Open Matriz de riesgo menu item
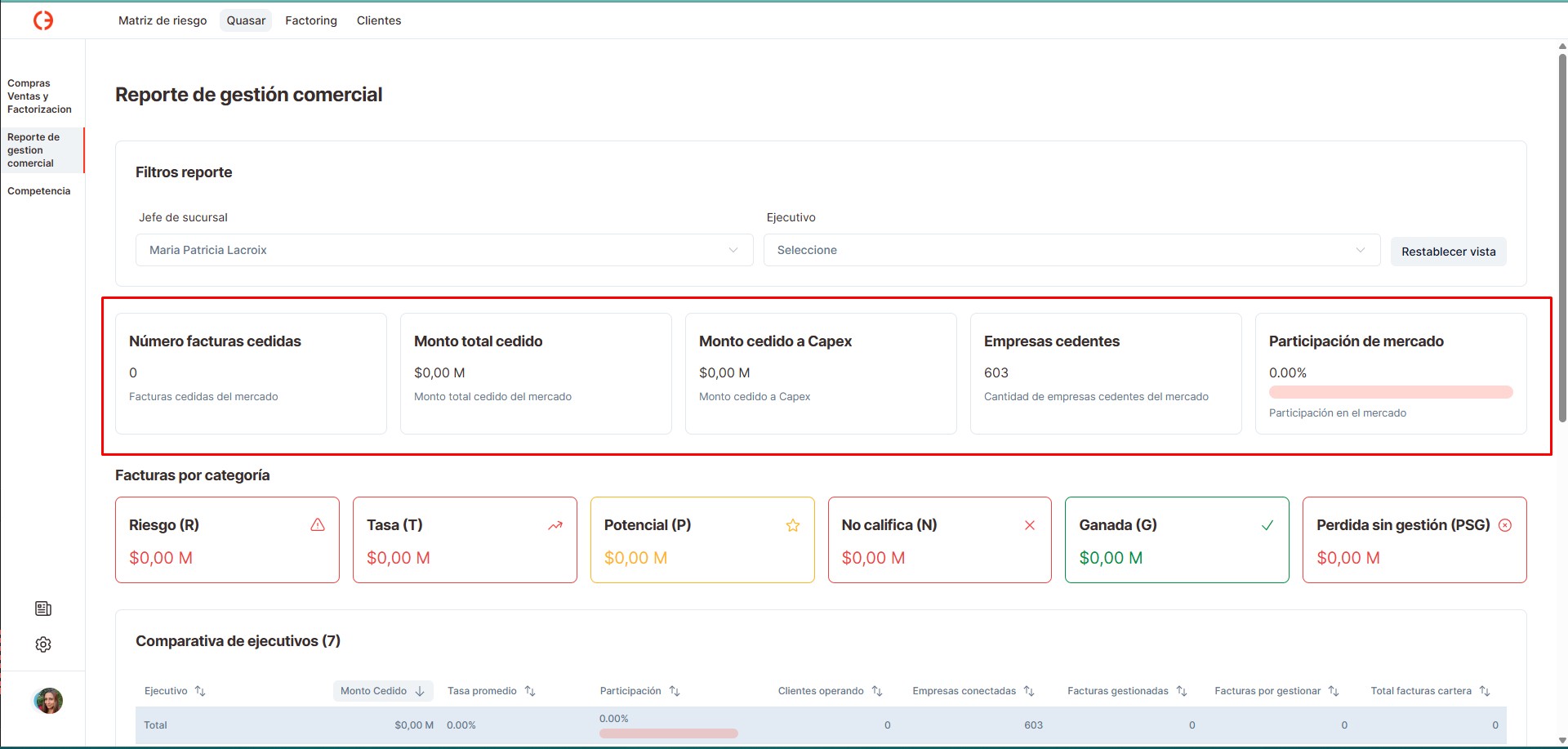1568x749 pixels. tap(163, 20)
